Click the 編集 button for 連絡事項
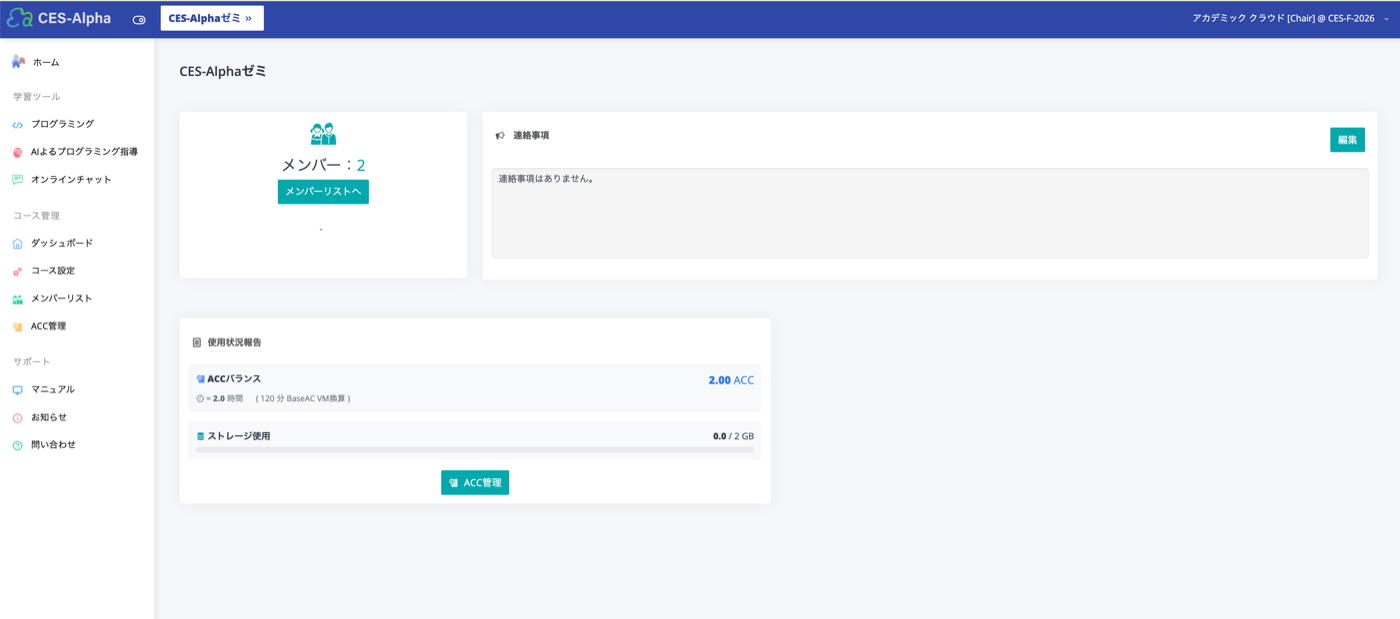This screenshot has width=1400, height=619. pyautogui.click(x=1347, y=140)
